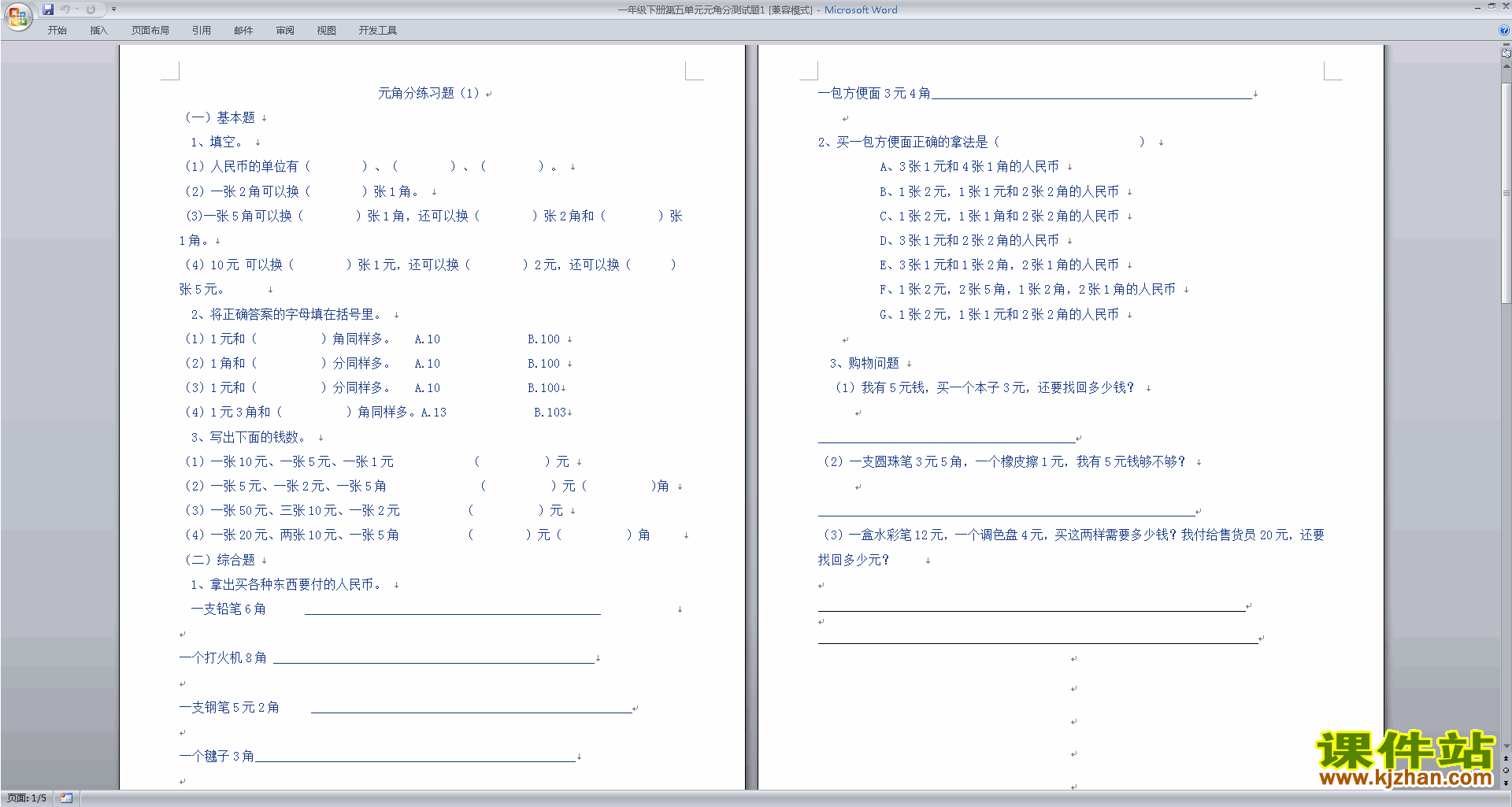Click the heading 2、将正确答案的字母填在括号里。
Image resolution: width=1512 pixels, height=807 pixels.
286,314
